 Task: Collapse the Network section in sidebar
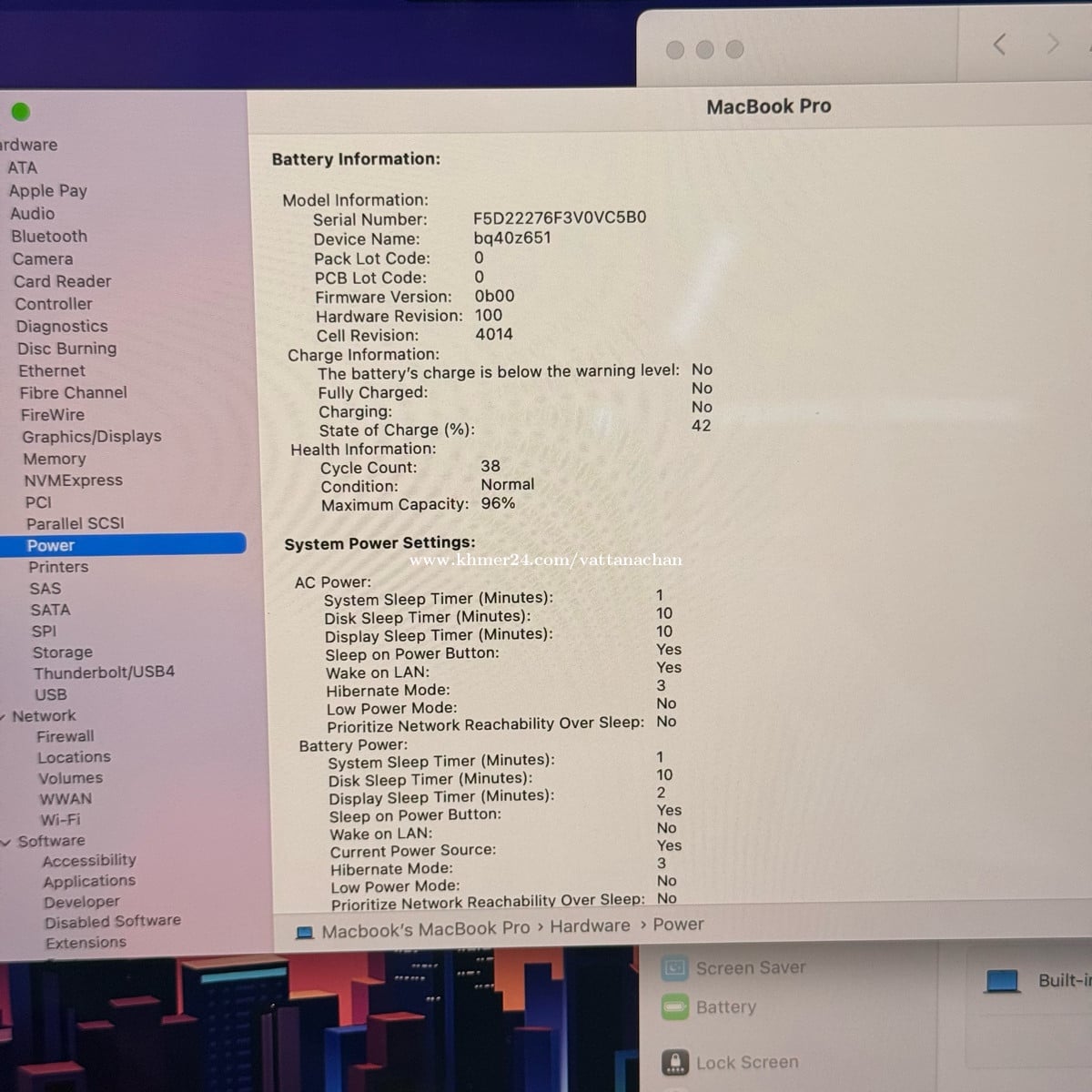click(x=5, y=717)
